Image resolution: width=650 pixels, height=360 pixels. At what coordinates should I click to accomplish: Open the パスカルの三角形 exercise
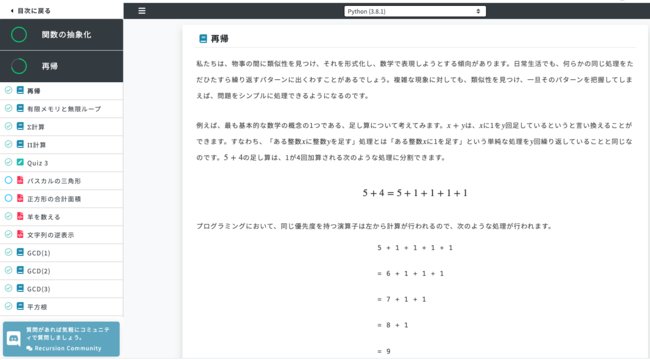61,181
